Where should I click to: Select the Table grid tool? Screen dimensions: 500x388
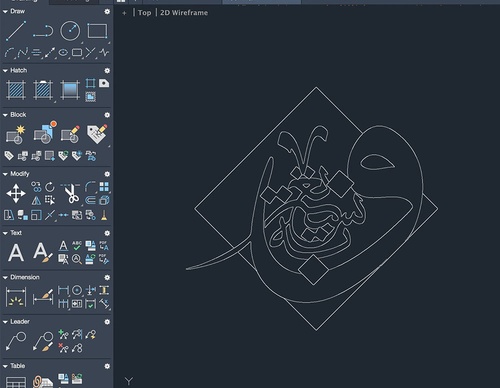pos(16,382)
